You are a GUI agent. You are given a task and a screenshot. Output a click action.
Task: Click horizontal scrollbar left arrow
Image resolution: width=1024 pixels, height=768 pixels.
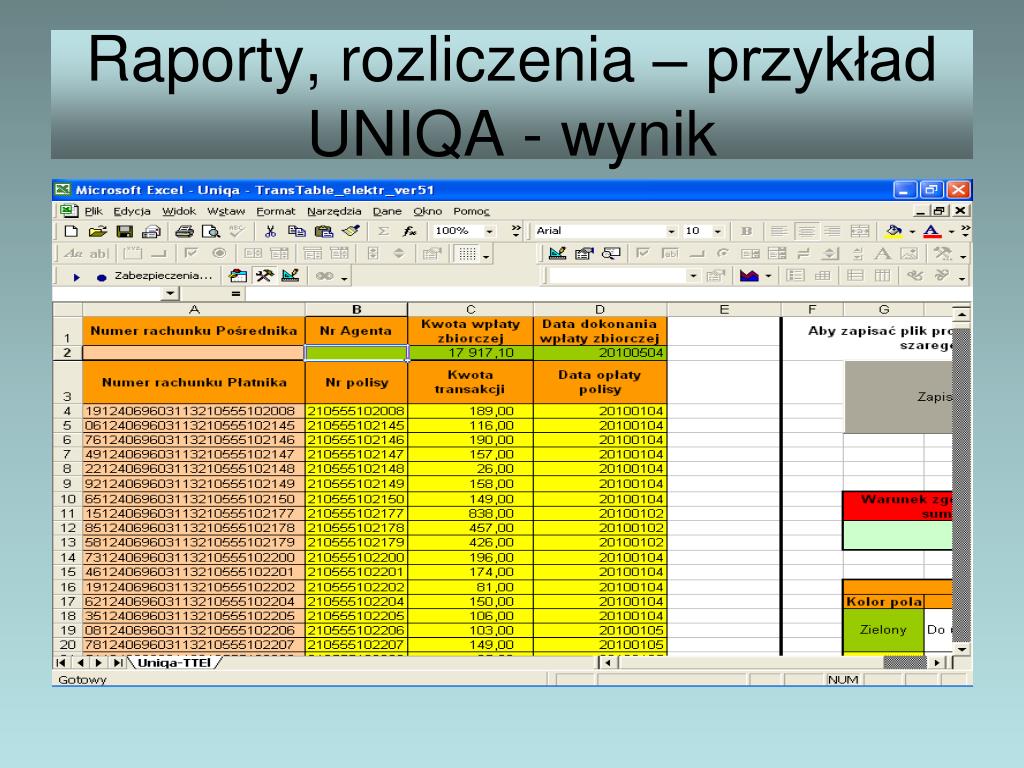(x=608, y=663)
